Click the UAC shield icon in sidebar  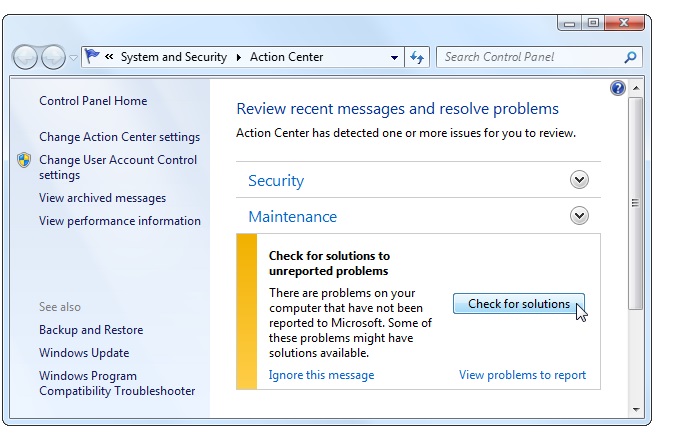24,160
